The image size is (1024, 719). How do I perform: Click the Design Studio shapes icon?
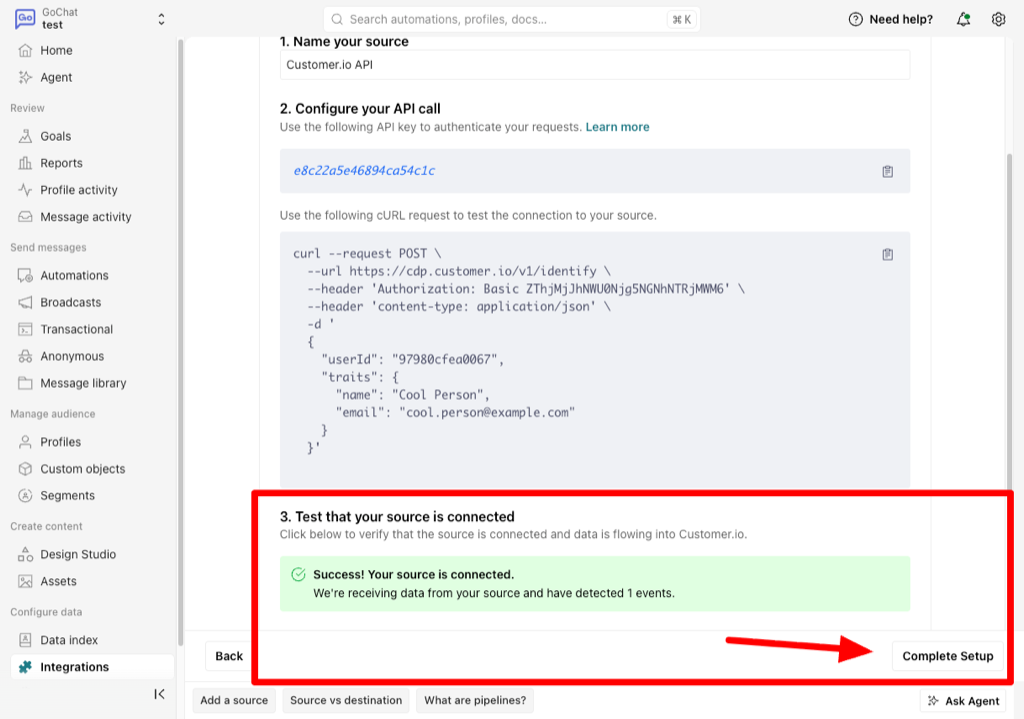pyautogui.click(x=25, y=554)
